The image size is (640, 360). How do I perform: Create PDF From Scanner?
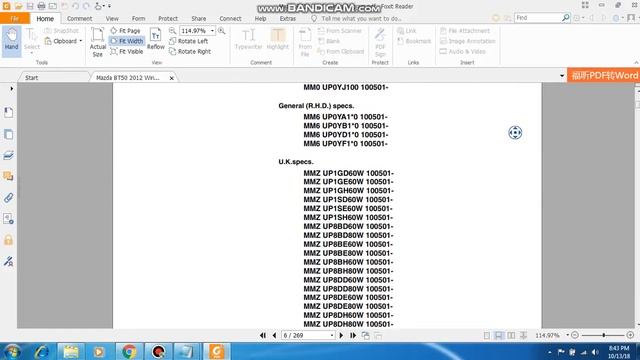coord(340,31)
